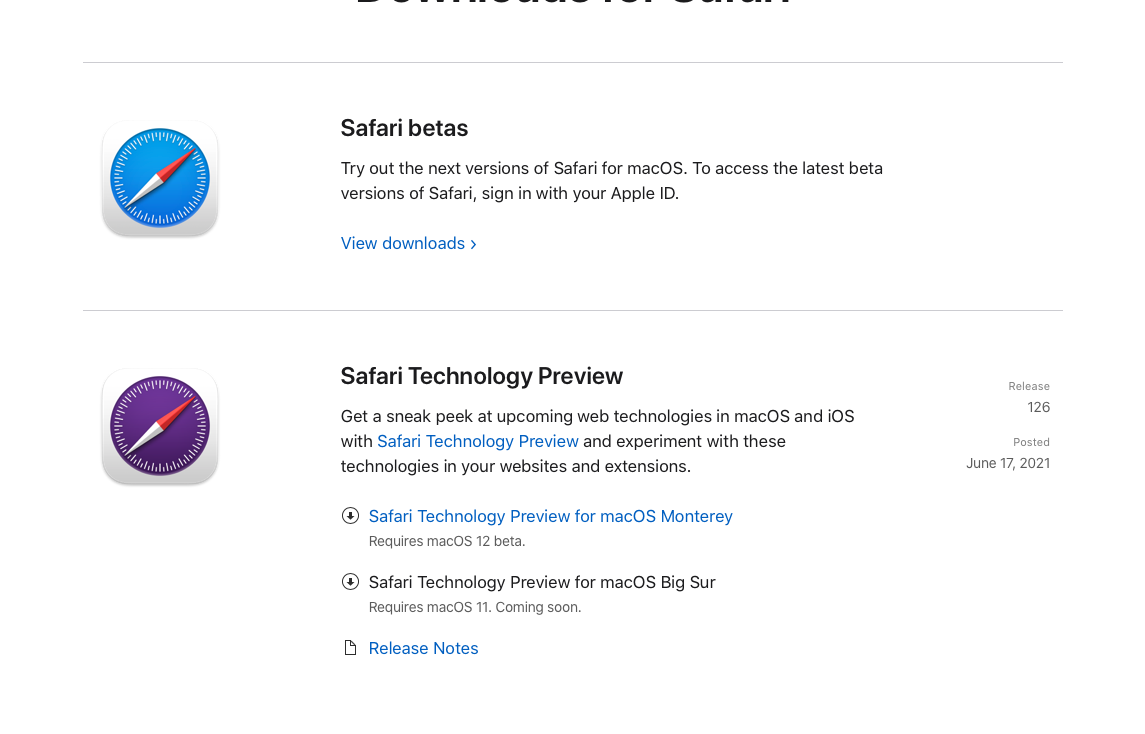This screenshot has height=734, width=1145.
Task: Select Safari Technology Preview for macOS Big Sur
Action: click(542, 582)
